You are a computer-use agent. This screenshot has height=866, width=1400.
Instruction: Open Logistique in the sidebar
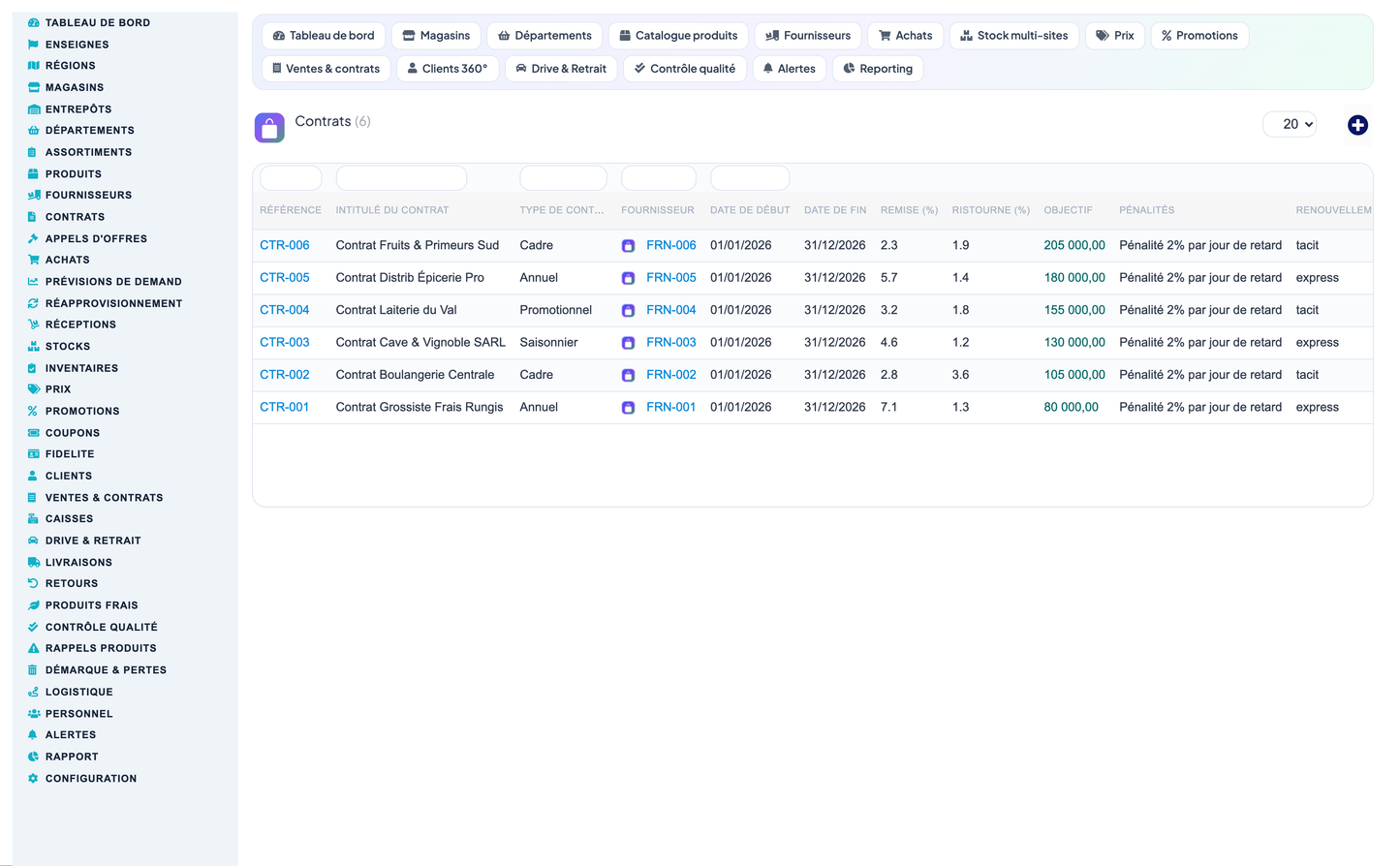point(78,692)
